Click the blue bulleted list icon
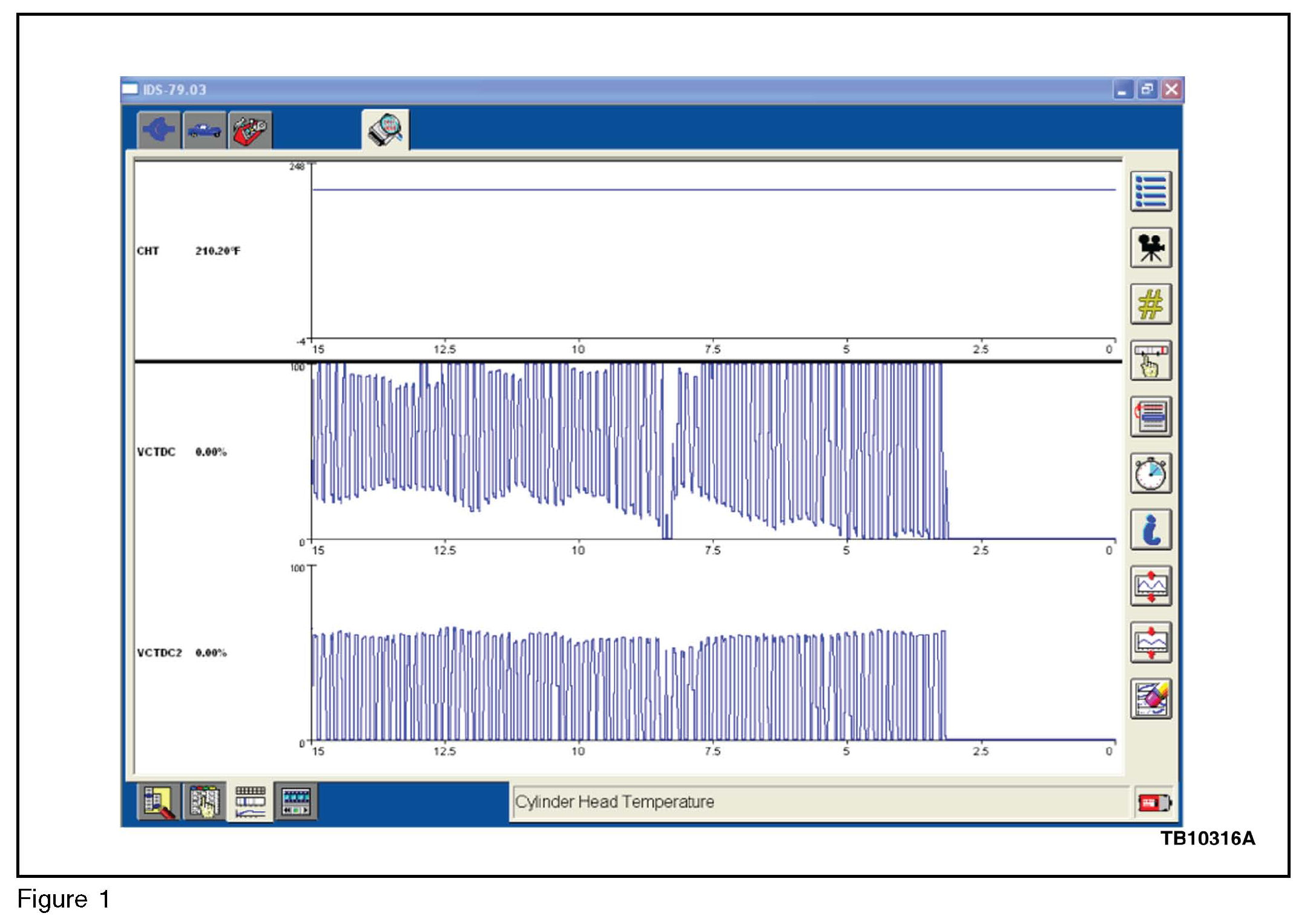This screenshot has width=1316, height=916. click(1150, 192)
